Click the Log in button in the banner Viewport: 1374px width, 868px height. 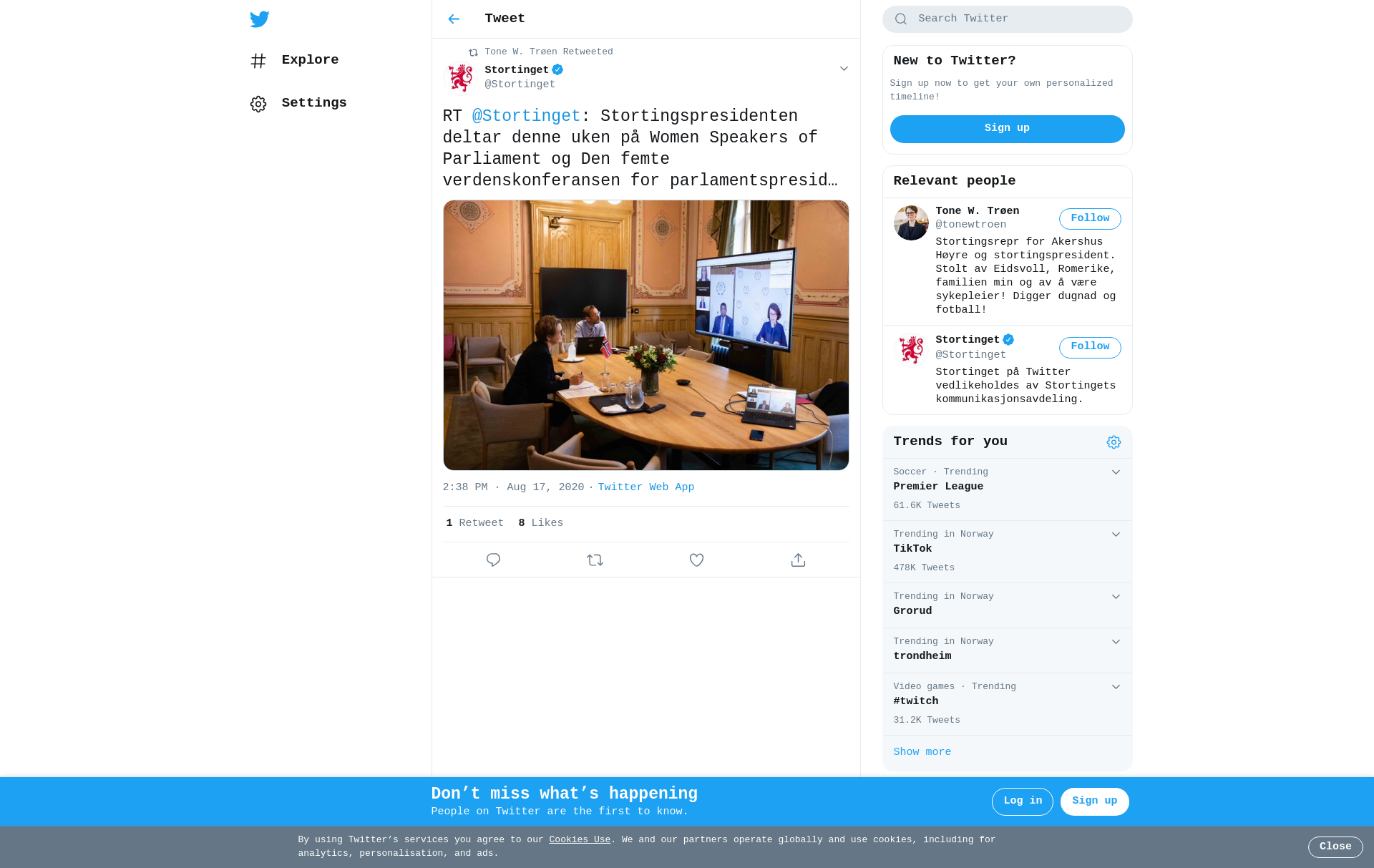[x=1022, y=801]
